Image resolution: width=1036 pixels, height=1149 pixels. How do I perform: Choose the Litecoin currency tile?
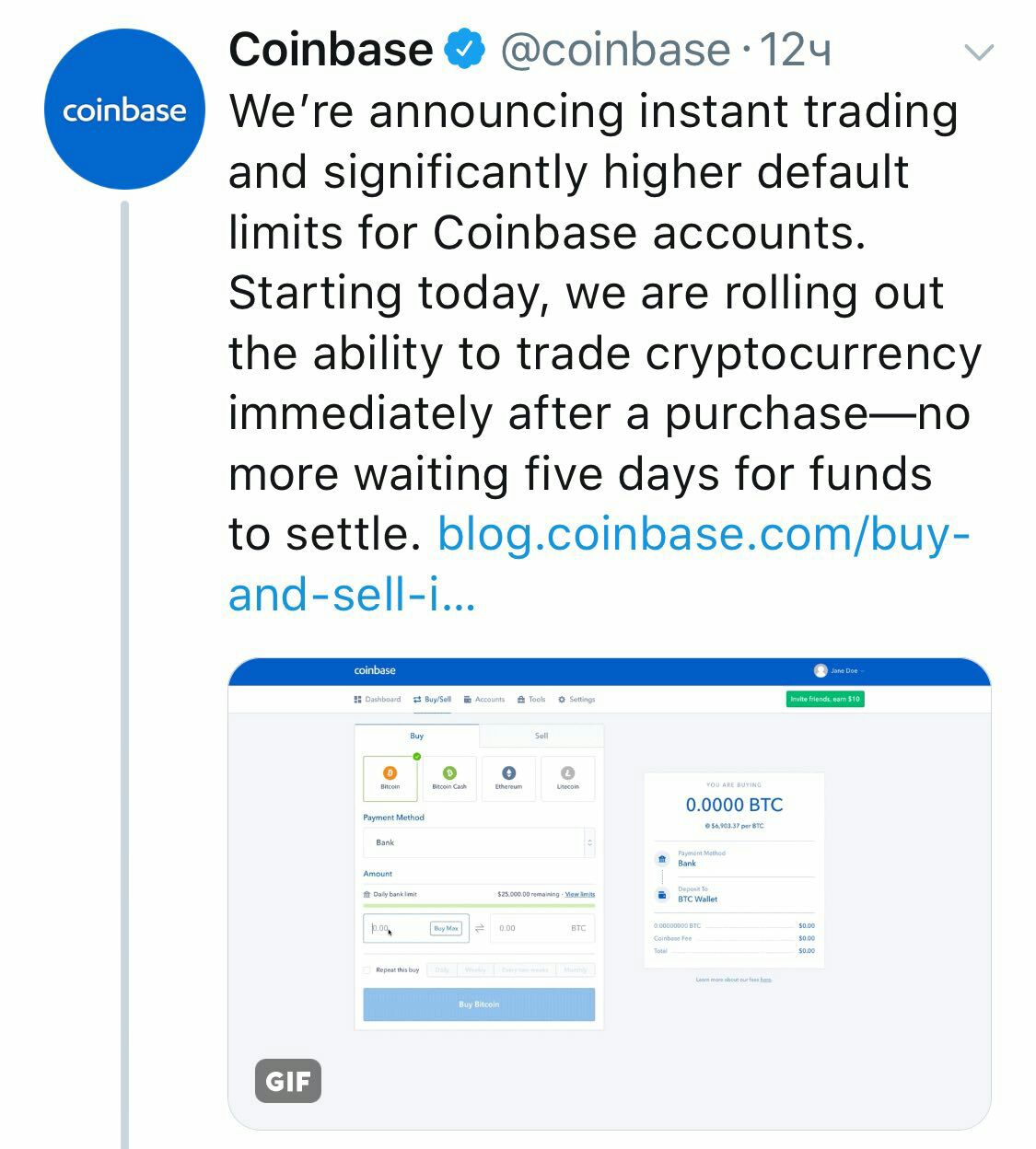coord(567,779)
